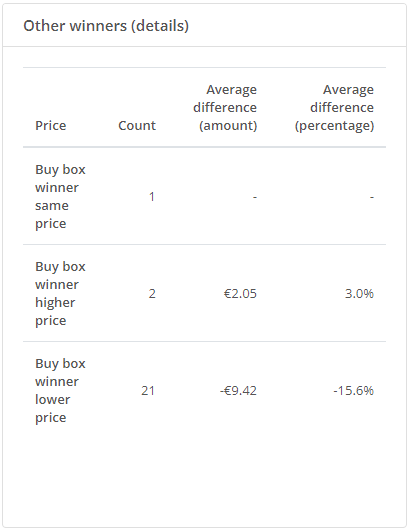This screenshot has height=530, width=410.
Task: Click the Average difference (amount) header
Action: pos(225,107)
